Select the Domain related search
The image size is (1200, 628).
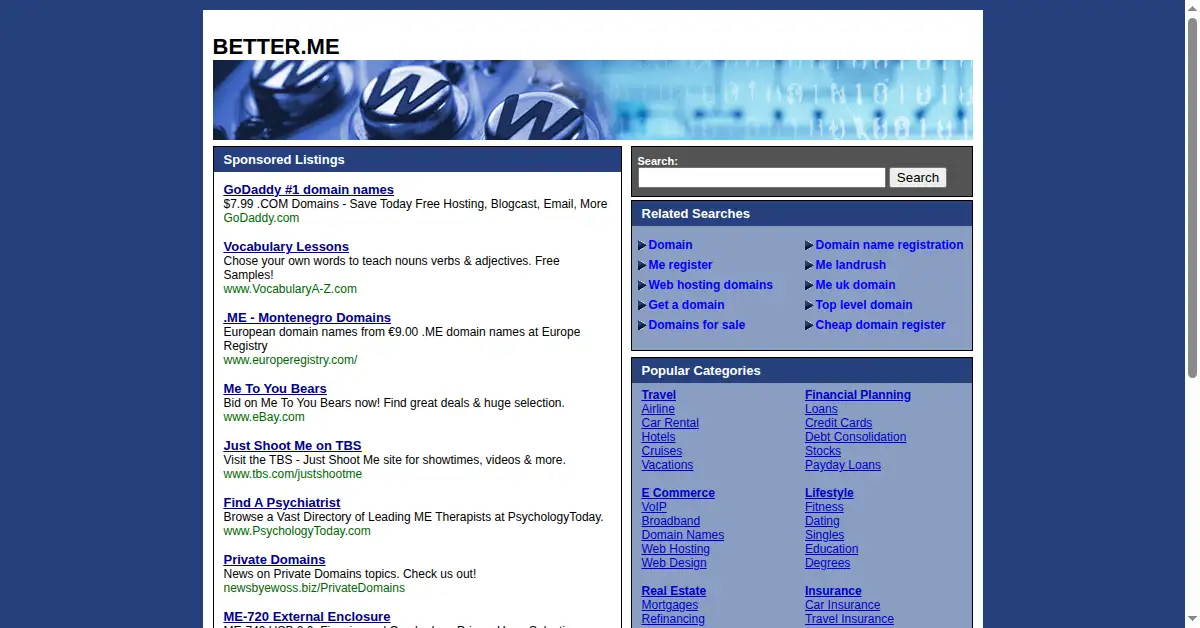[670, 245]
